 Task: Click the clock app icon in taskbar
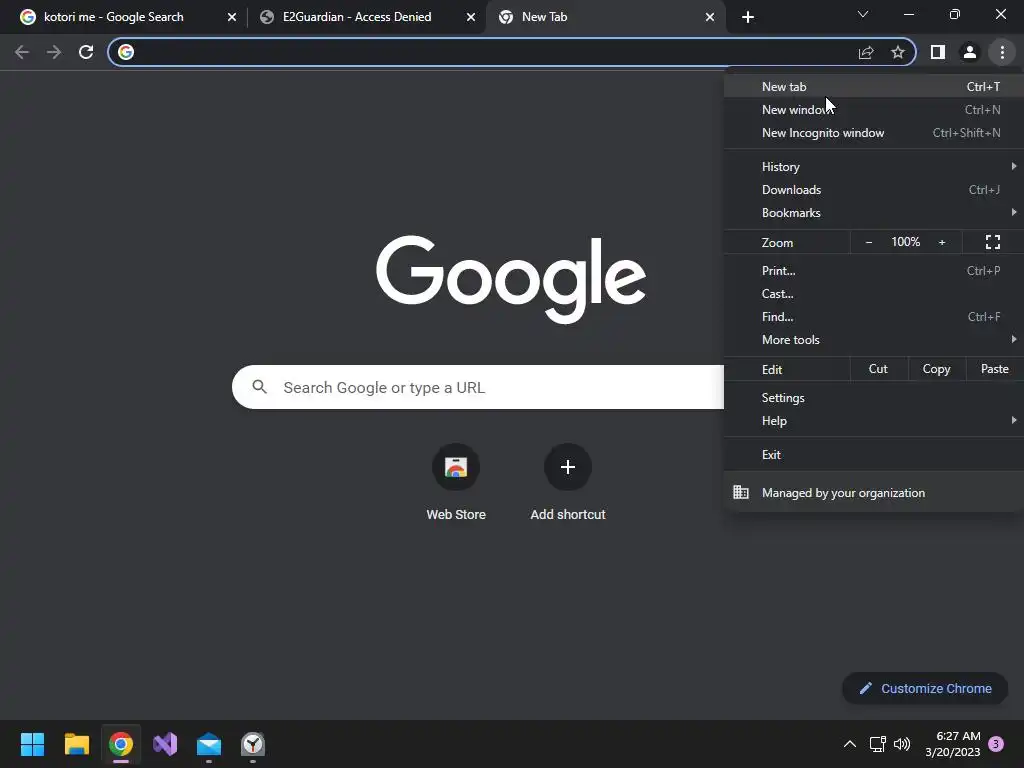click(253, 744)
